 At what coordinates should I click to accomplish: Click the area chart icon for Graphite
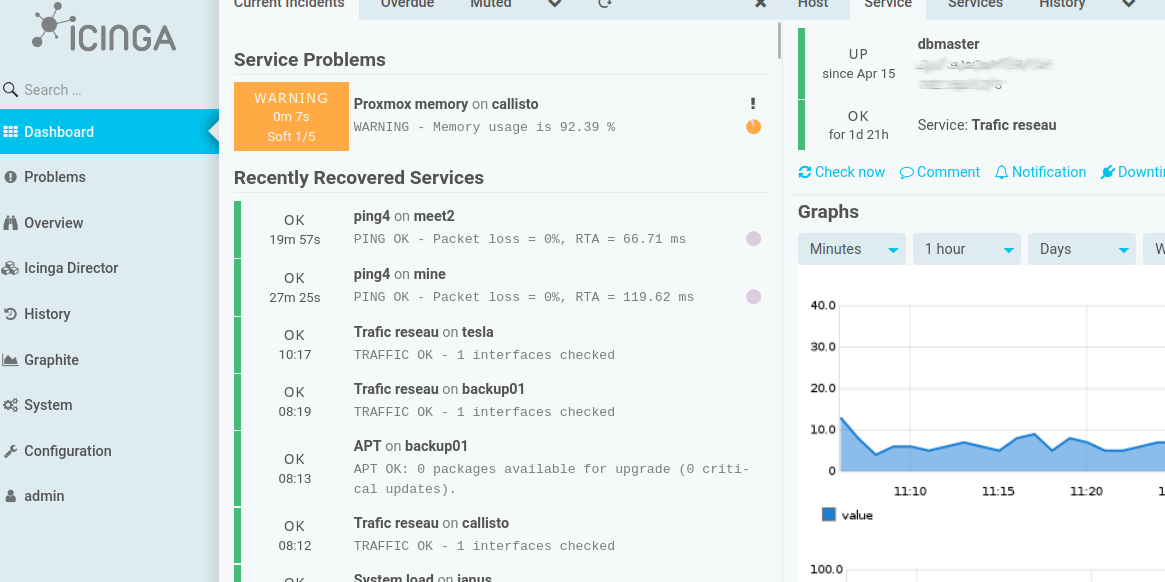point(10,360)
